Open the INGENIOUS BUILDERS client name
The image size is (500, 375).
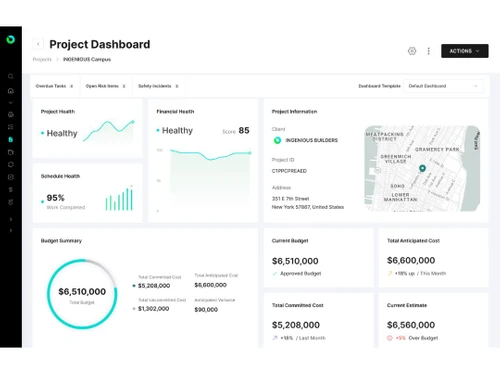312,140
